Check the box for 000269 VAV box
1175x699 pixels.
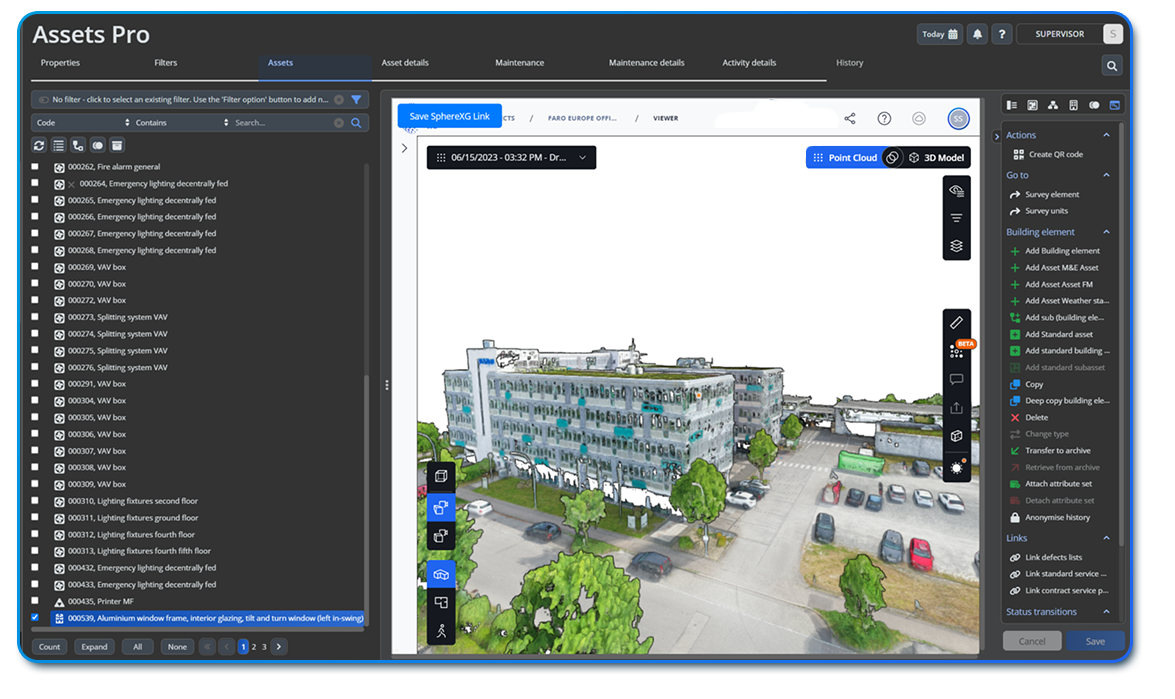coord(35,267)
